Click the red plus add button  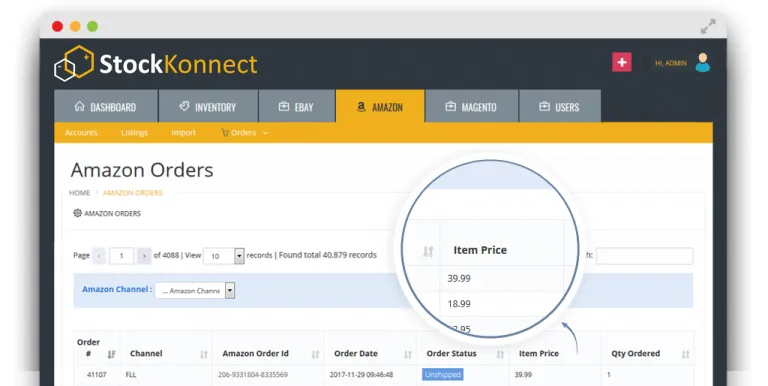pyautogui.click(x=622, y=62)
